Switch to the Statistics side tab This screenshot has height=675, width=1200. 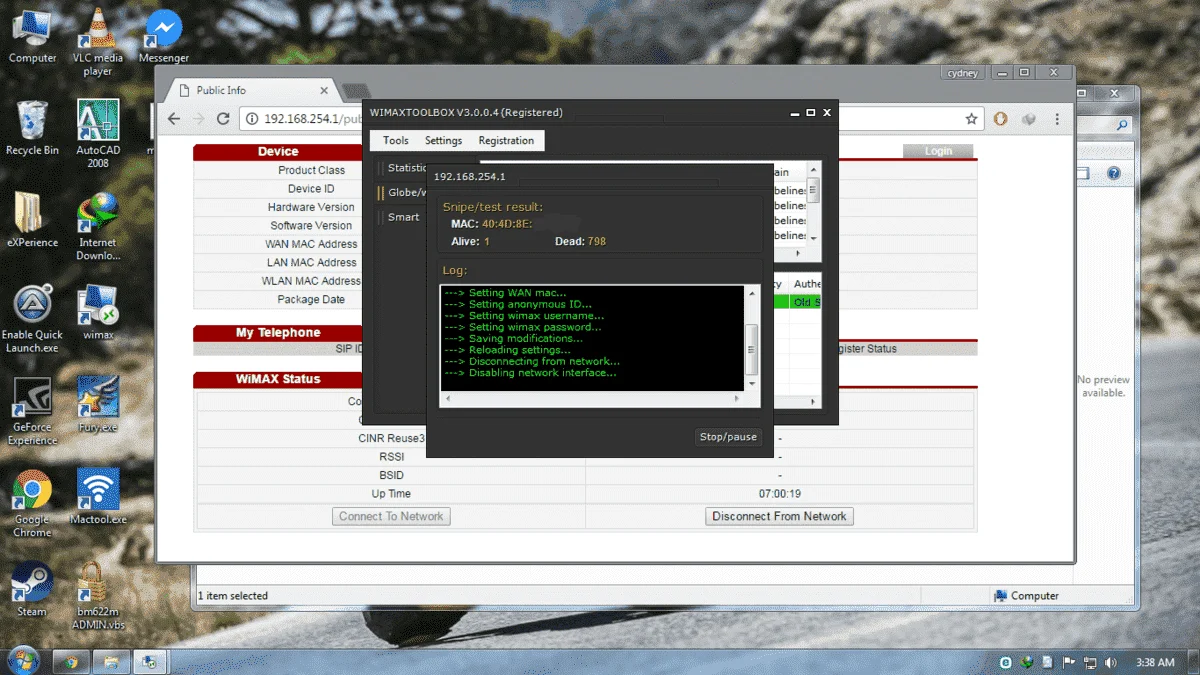407,168
